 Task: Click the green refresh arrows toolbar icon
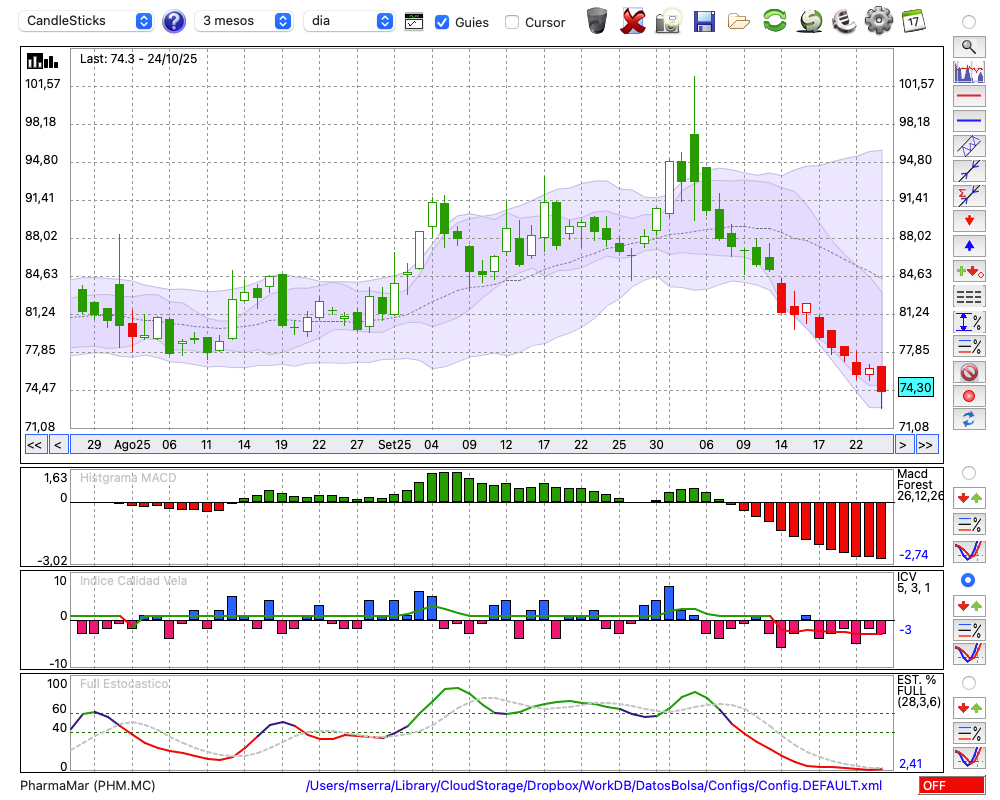point(774,20)
